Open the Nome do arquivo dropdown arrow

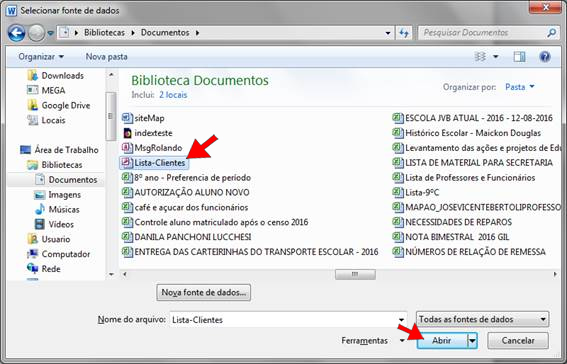401,320
